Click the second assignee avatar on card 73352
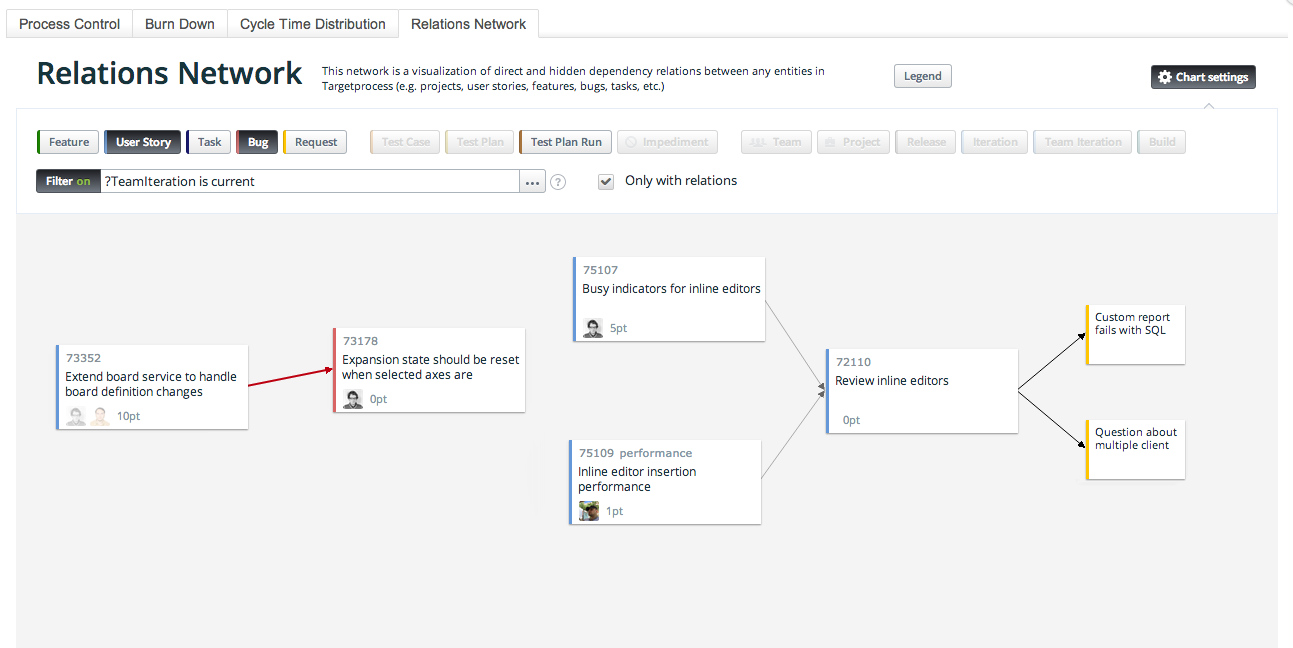 [x=98, y=416]
